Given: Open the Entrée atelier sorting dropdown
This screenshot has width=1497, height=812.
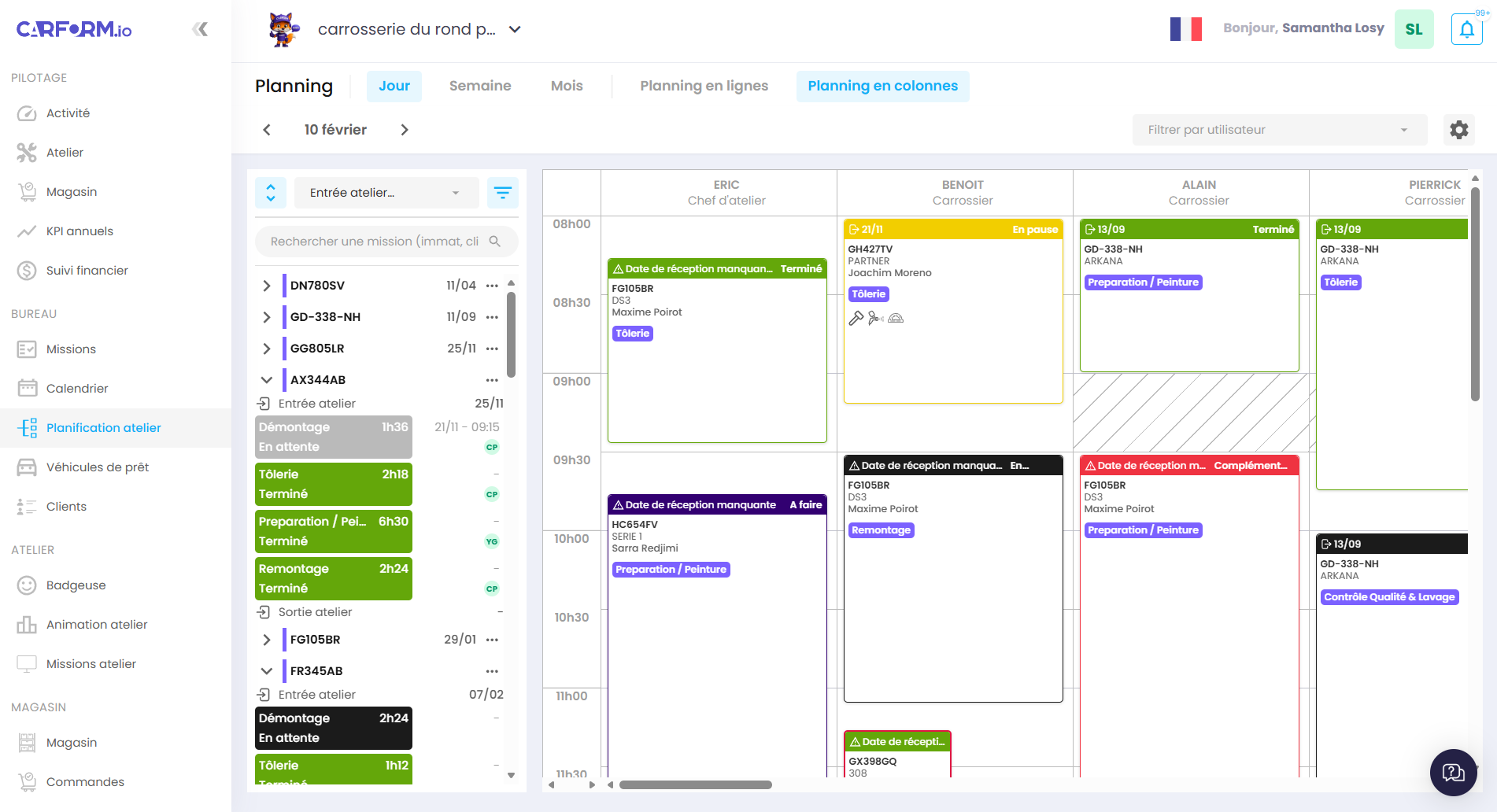Looking at the screenshot, I should pos(386,192).
